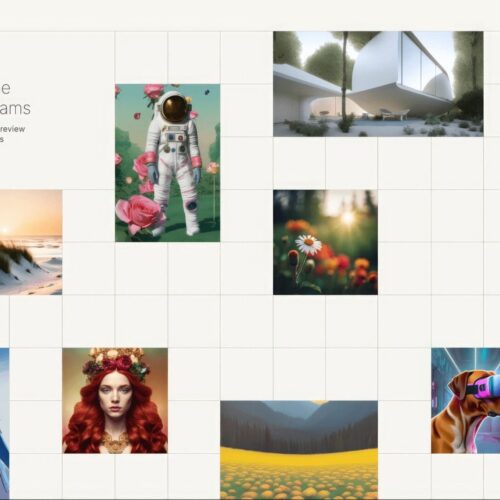The height and width of the screenshot is (500, 500).
Task: Click the gold necklace in the portrait
Action: point(114,442)
